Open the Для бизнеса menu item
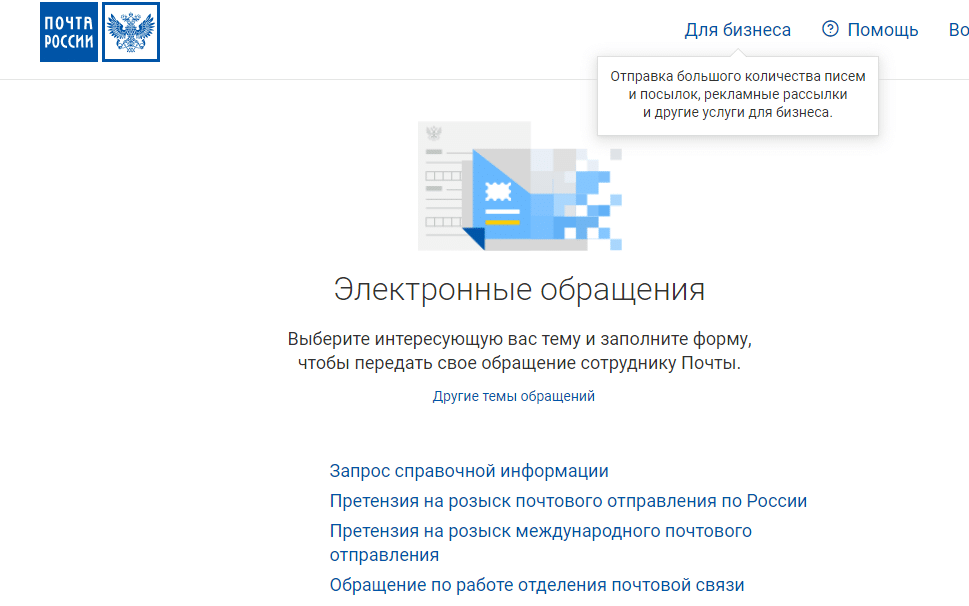Viewport: 969px width, 606px height. pyautogui.click(x=737, y=30)
